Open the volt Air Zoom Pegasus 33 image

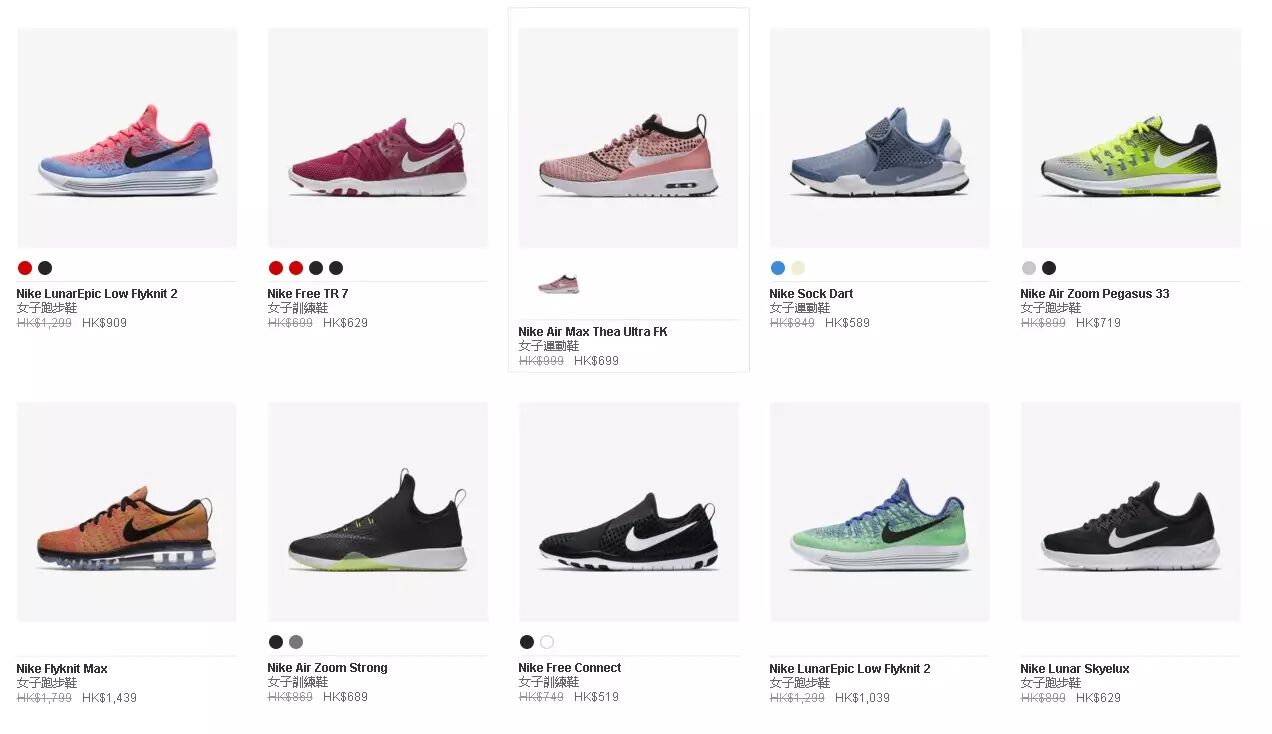pos(1131,138)
